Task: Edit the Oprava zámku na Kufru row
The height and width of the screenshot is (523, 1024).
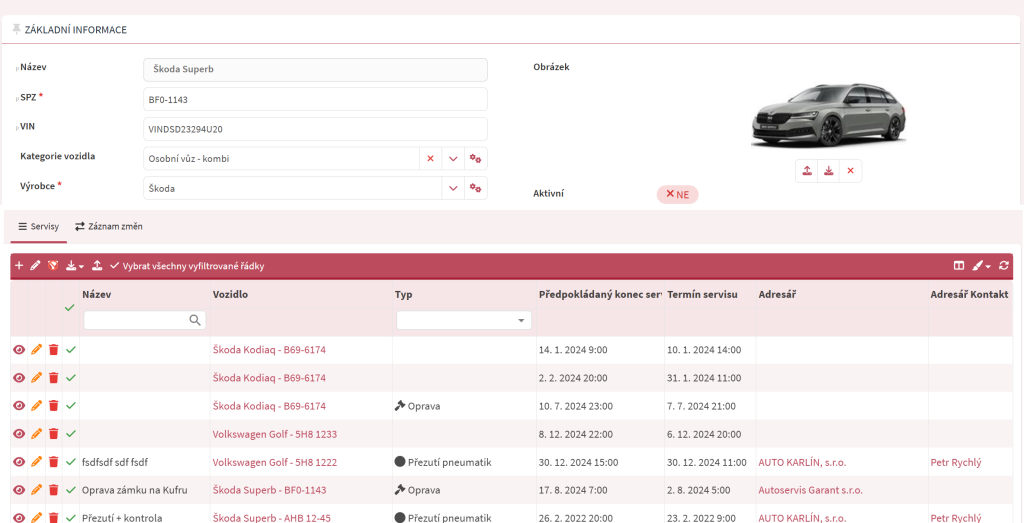Action: click(37, 490)
